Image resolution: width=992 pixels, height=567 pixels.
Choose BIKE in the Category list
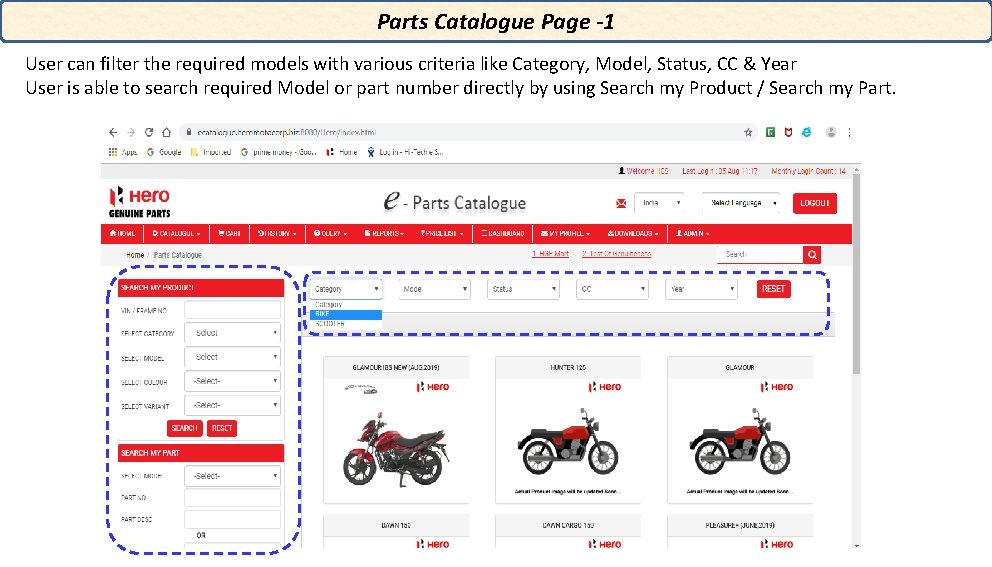click(x=345, y=314)
